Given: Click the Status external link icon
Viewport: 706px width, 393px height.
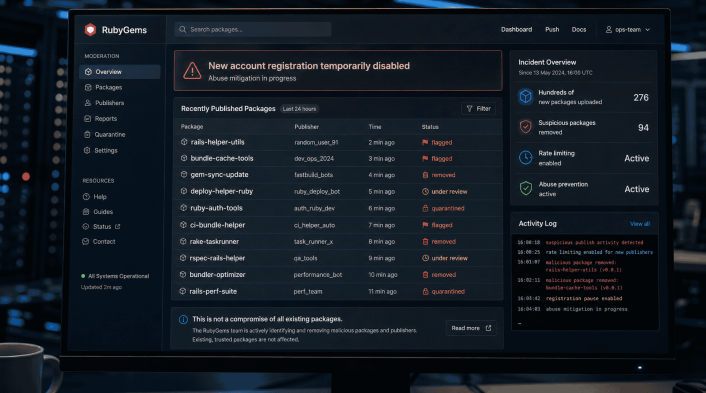Looking at the screenshot, I should tap(118, 226).
